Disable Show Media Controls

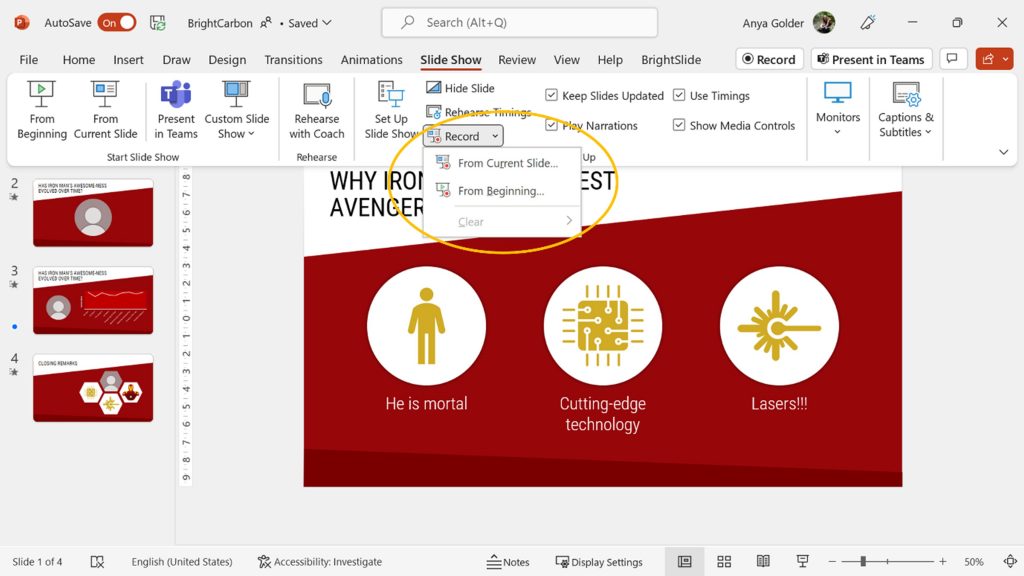click(x=681, y=125)
